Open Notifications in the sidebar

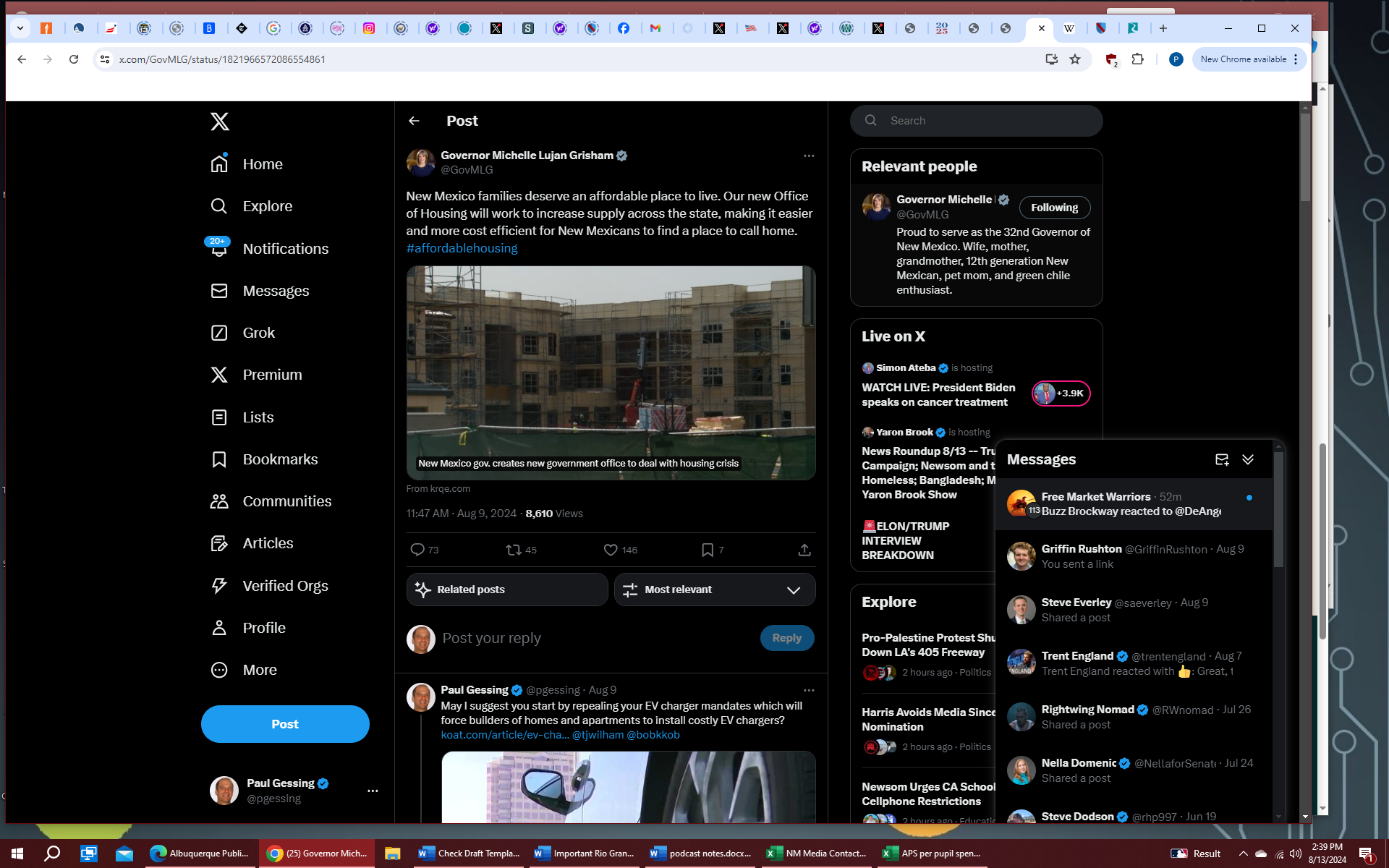[x=284, y=249]
